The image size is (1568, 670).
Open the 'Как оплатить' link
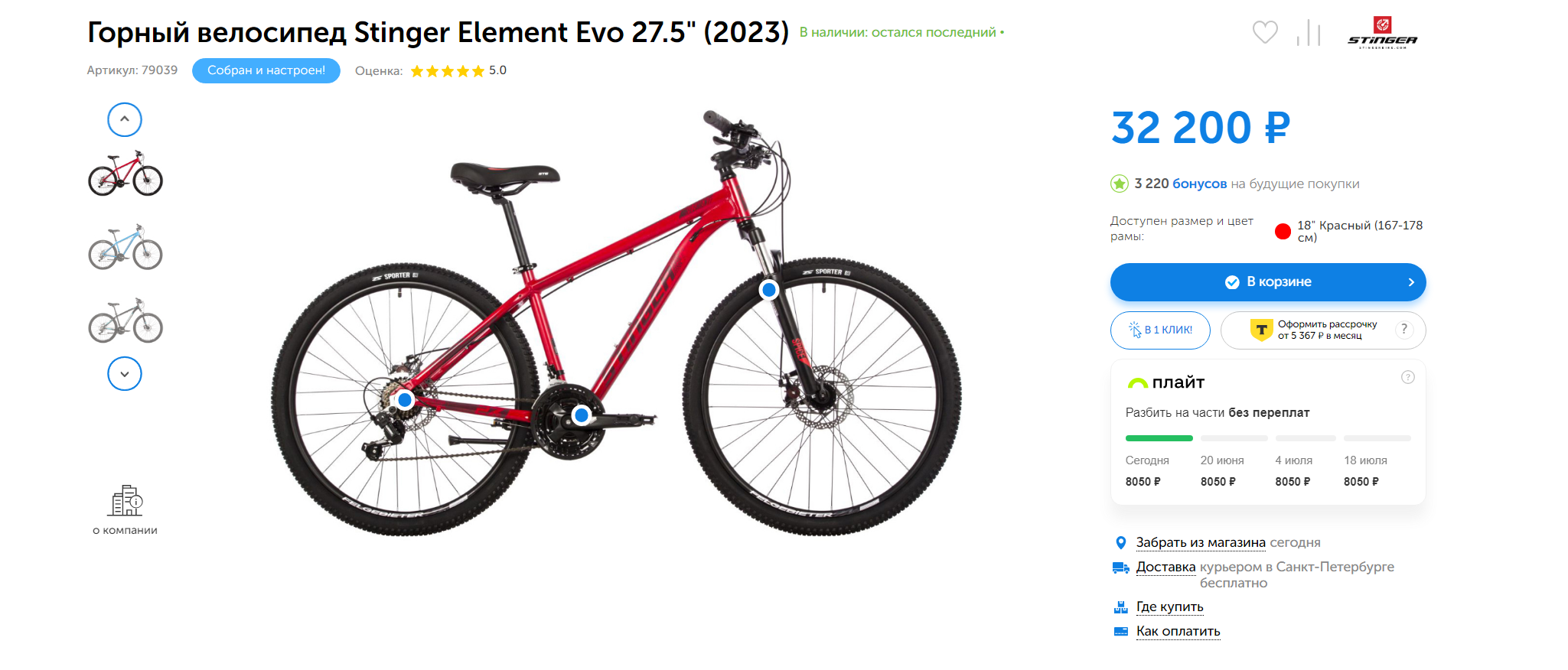1178,631
